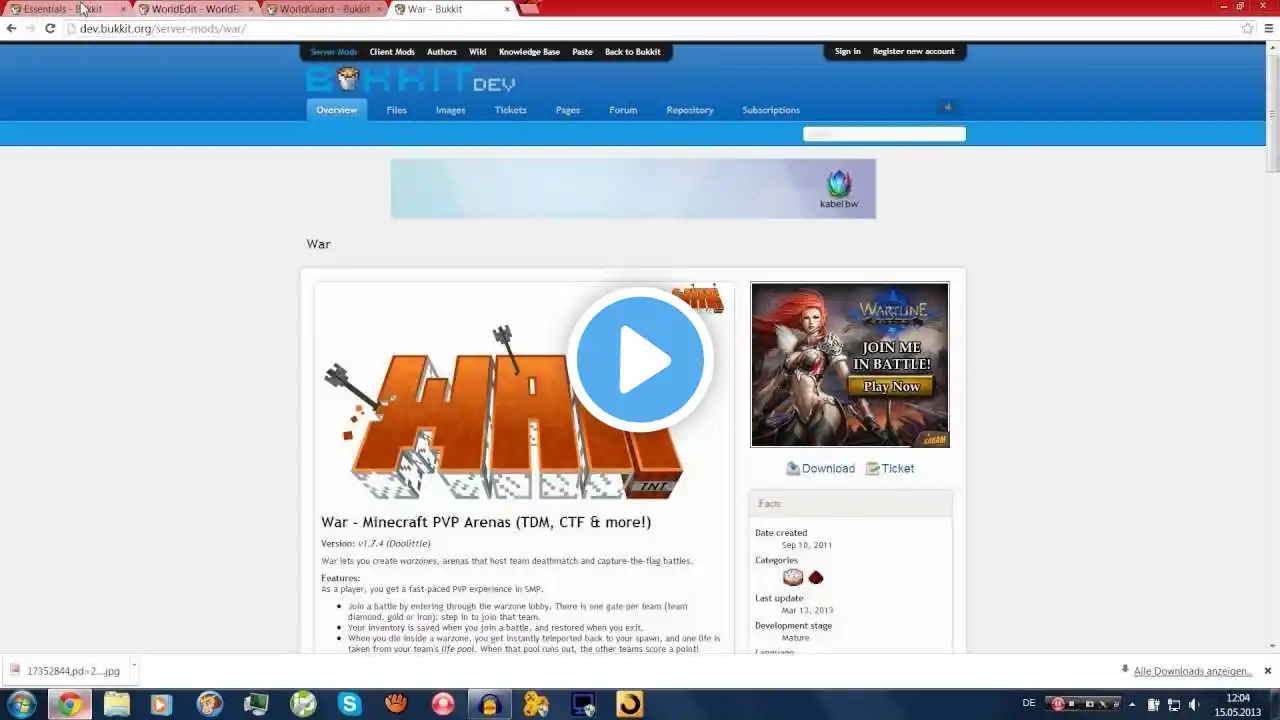Click the Download link

(828, 468)
